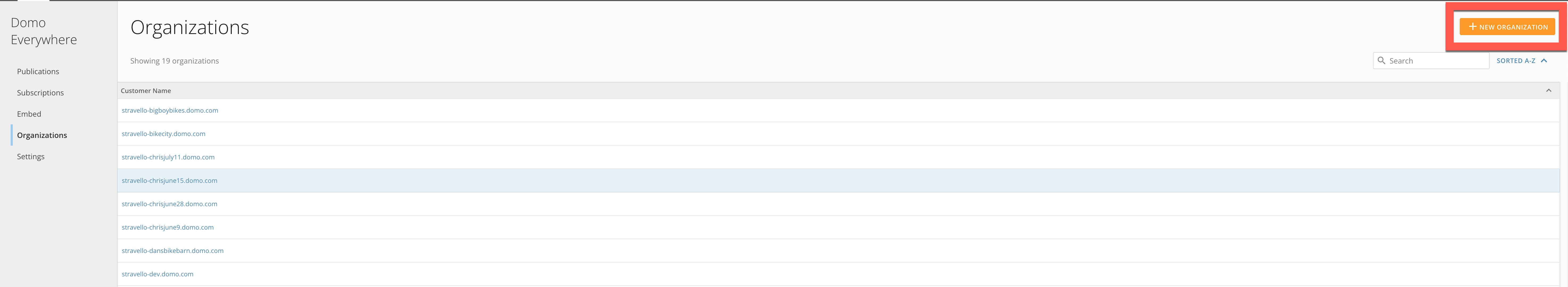Open stravello-chrisjune15.domo.com organization
Viewport: 1568px width, 287px height.
[169, 180]
